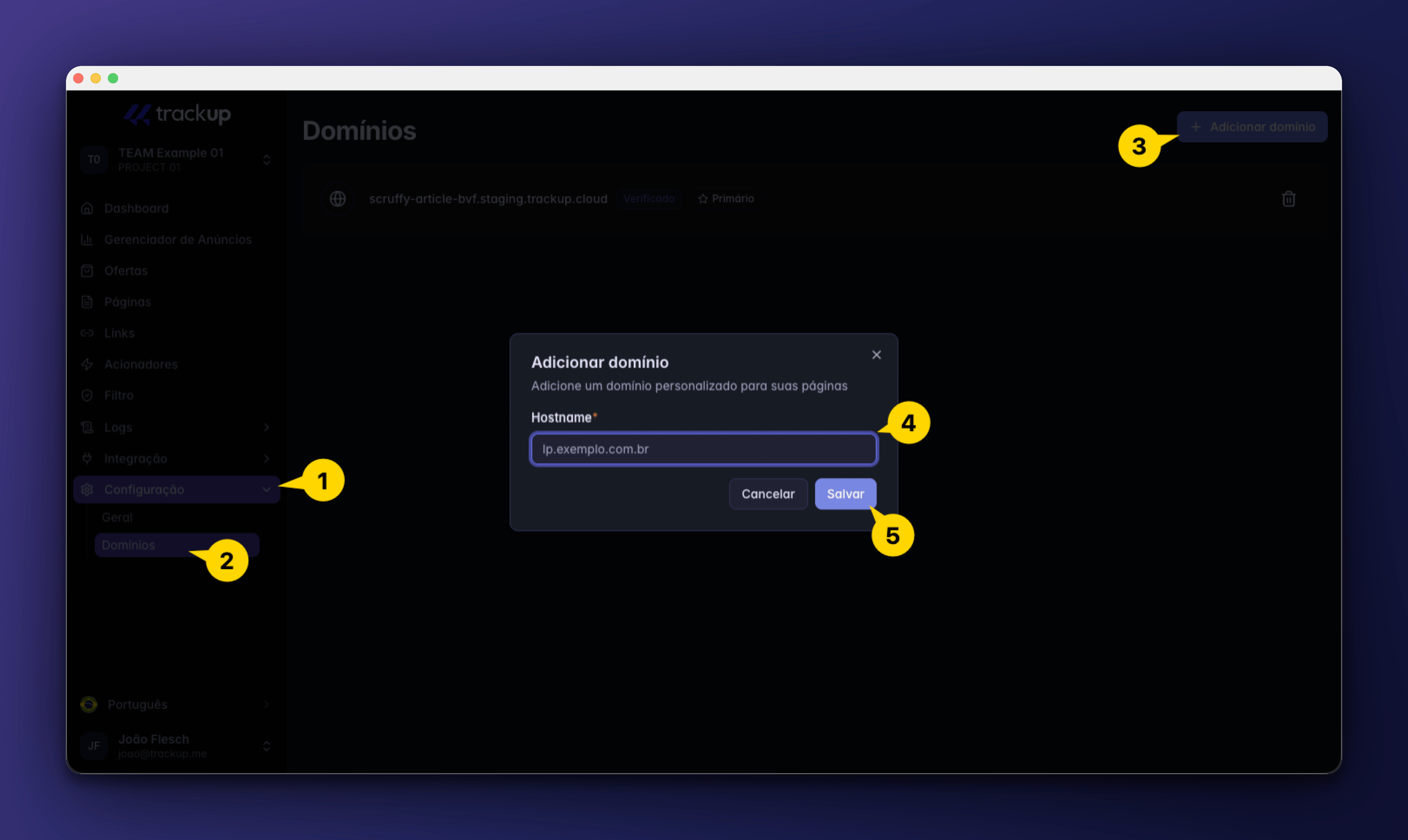Click the Acionadores lightning icon
The width and height of the screenshot is (1408, 840).
[87, 364]
